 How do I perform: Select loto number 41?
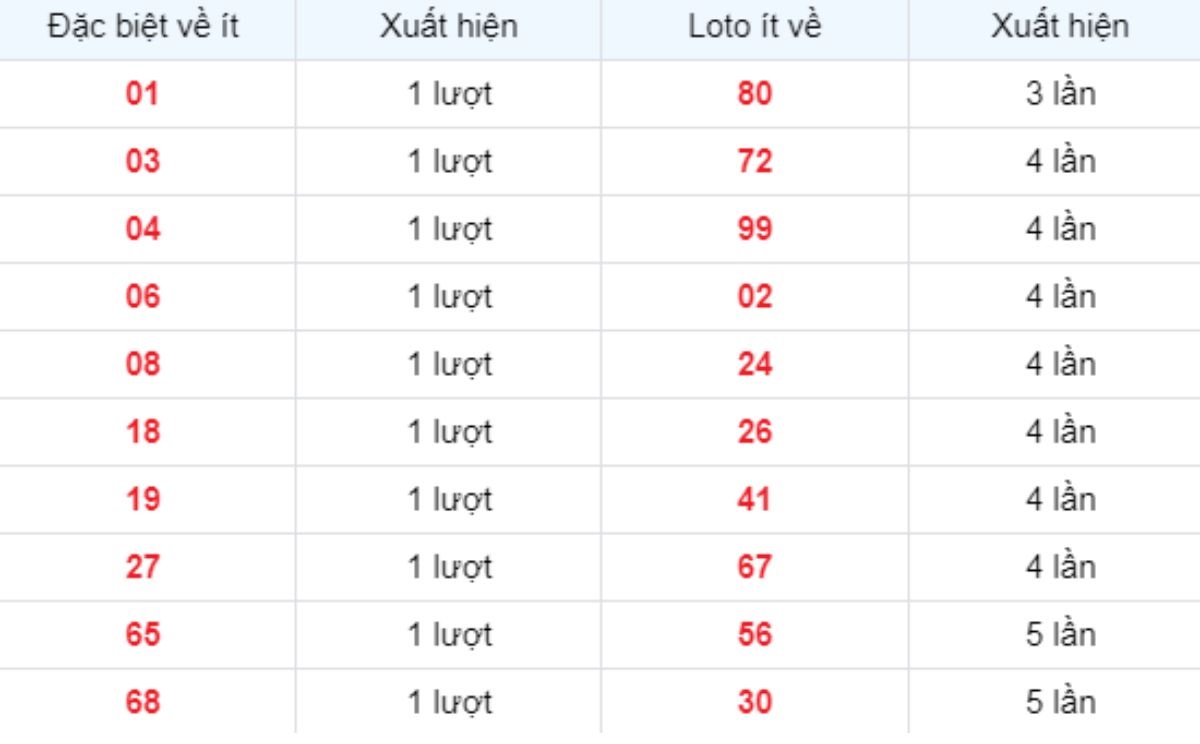[755, 499]
